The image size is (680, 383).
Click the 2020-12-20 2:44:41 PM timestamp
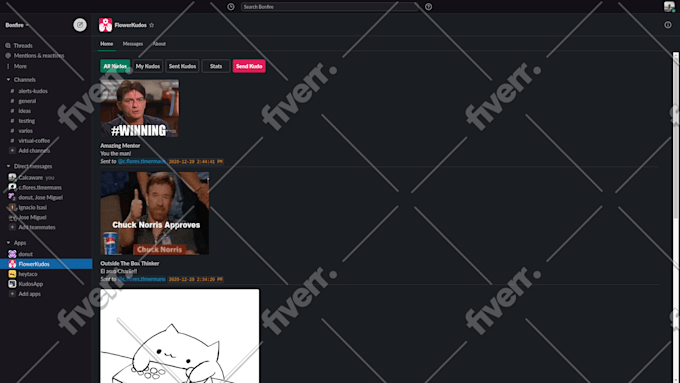point(196,161)
